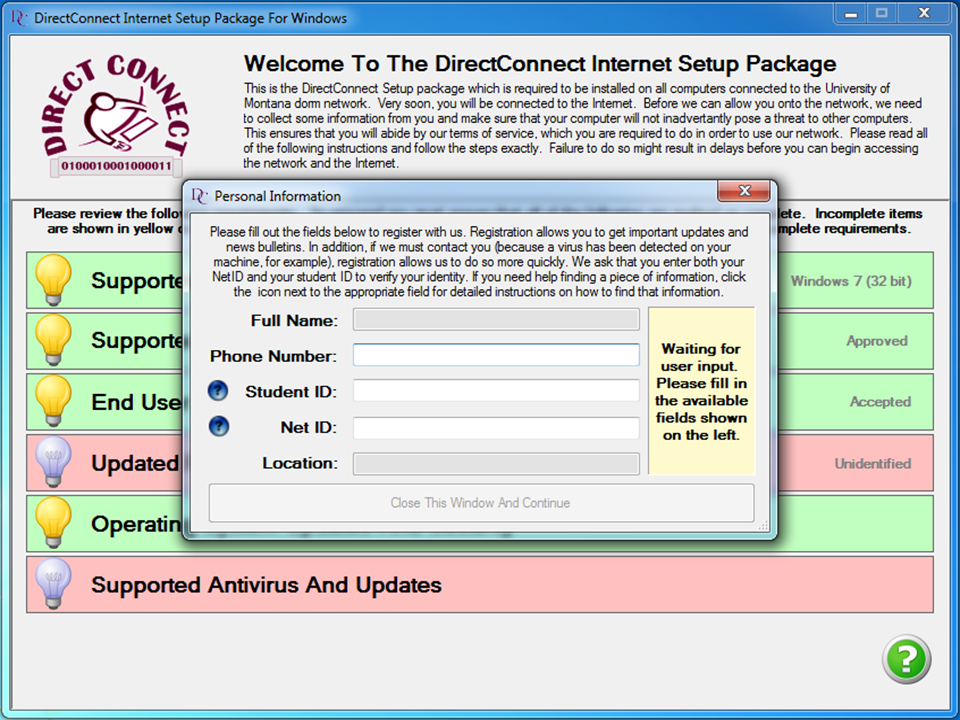Click the End User row label
This screenshot has height=720, width=960.
[x=136, y=402]
